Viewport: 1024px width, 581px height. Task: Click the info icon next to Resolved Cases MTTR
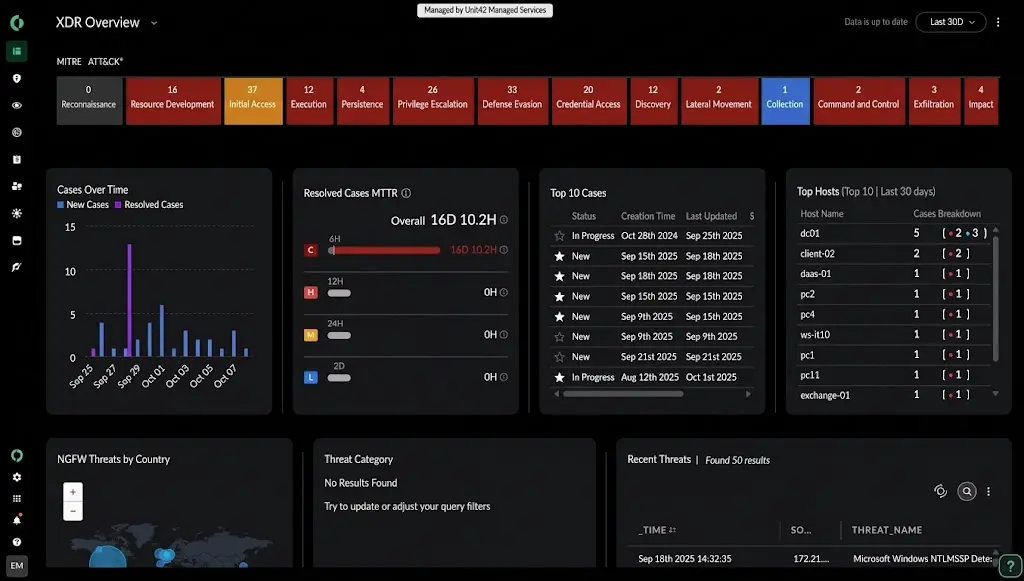[x=406, y=193]
